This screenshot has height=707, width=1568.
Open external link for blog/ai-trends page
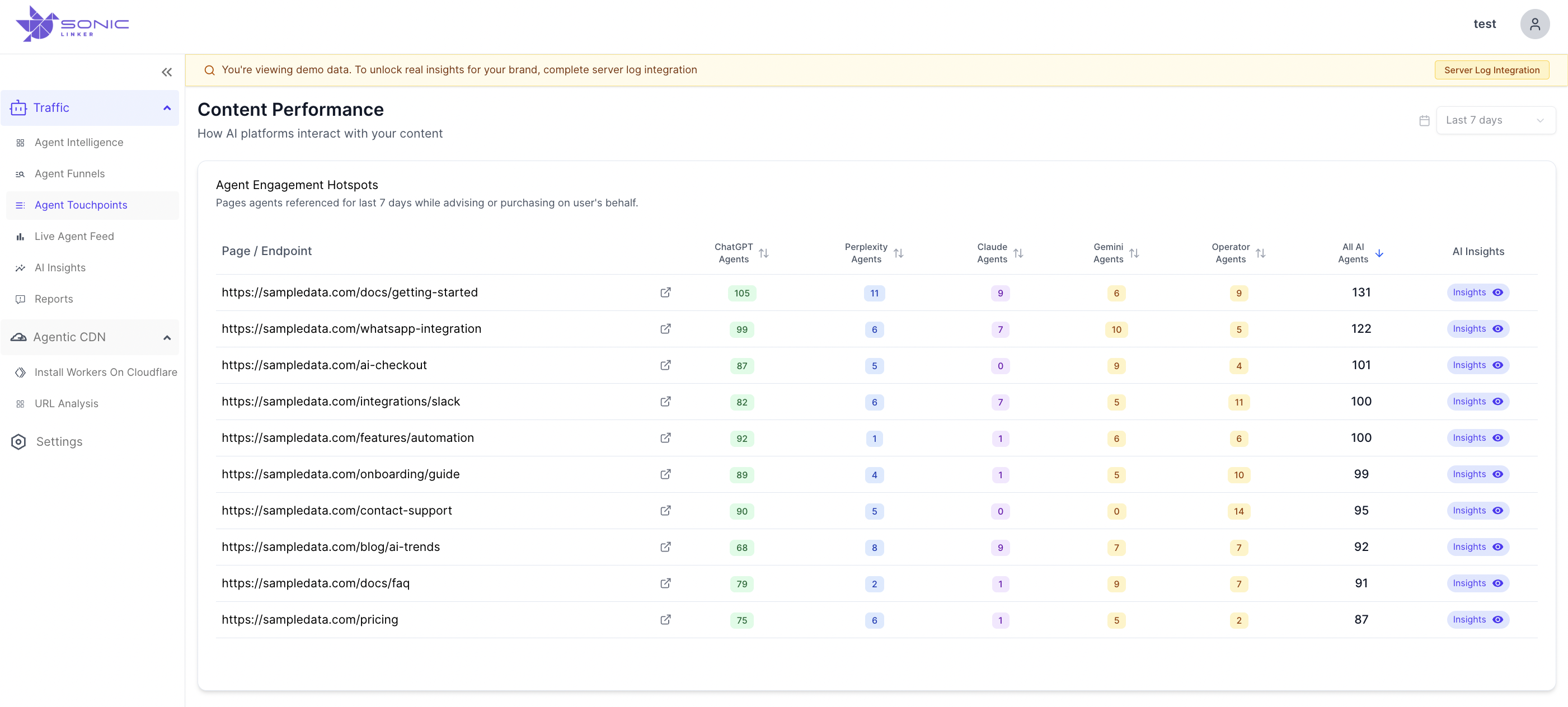pyautogui.click(x=665, y=547)
